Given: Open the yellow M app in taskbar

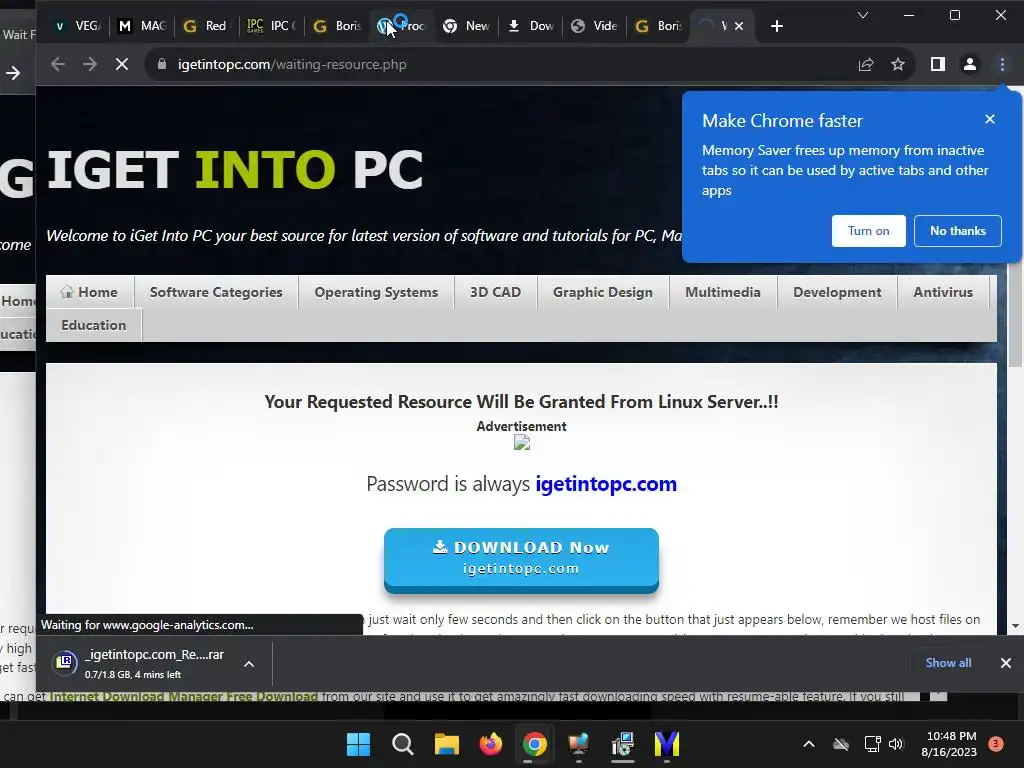Looking at the screenshot, I should [x=667, y=744].
